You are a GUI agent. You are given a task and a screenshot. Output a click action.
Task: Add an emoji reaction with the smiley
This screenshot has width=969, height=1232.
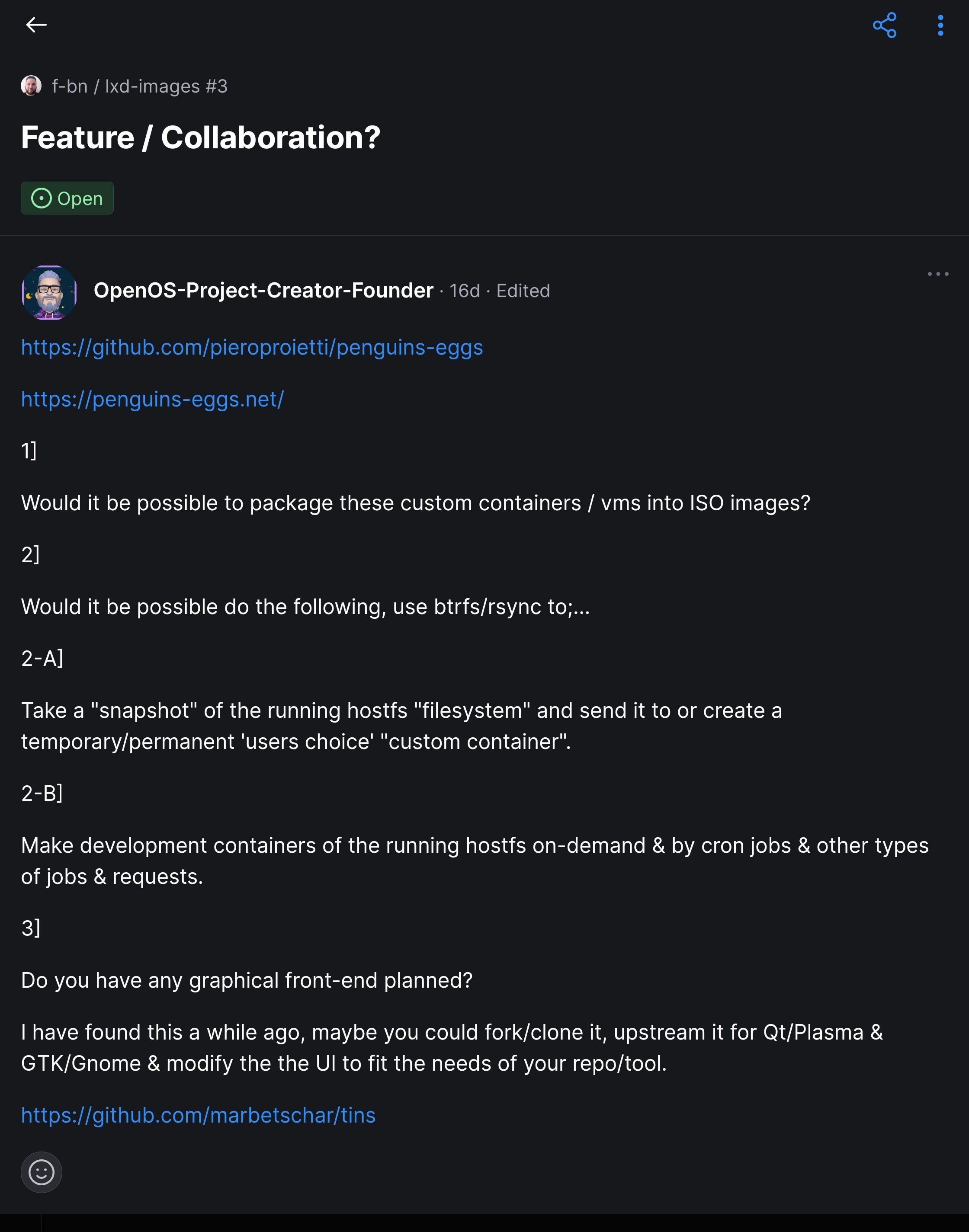(42, 1172)
